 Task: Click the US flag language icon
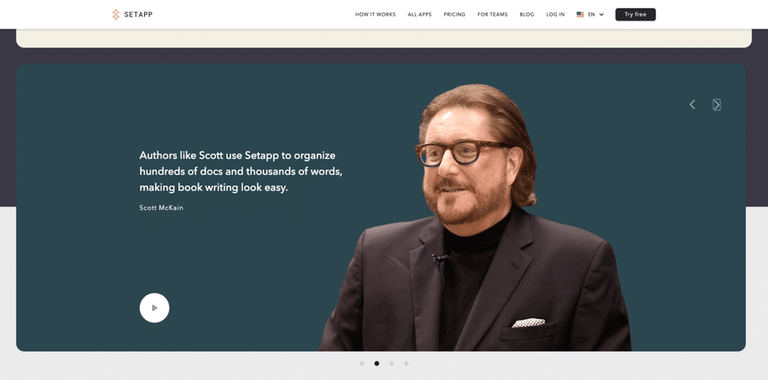[580, 15]
